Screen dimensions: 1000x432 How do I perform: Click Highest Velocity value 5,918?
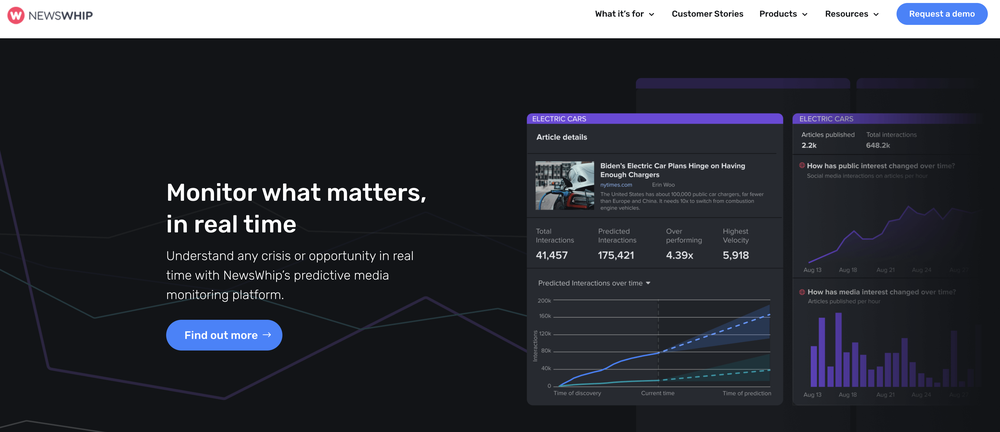735,255
